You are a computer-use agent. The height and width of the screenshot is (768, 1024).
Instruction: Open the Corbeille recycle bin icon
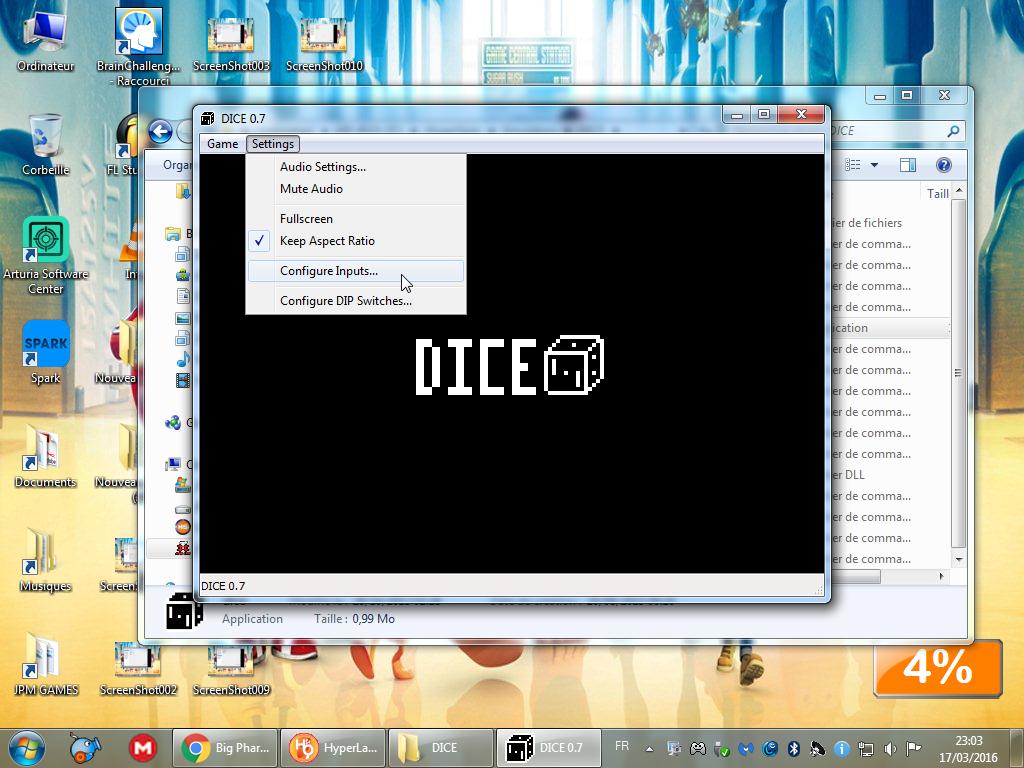click(45, 138)
